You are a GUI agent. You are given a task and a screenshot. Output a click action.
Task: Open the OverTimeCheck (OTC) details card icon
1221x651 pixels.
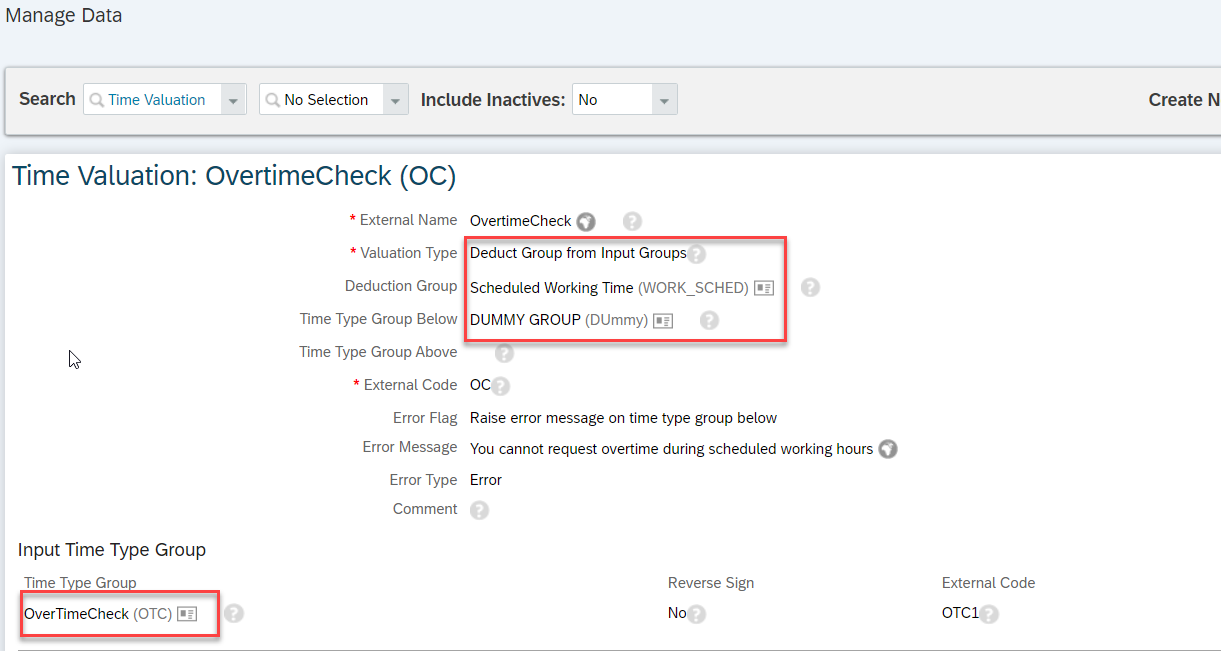(187, 614)
